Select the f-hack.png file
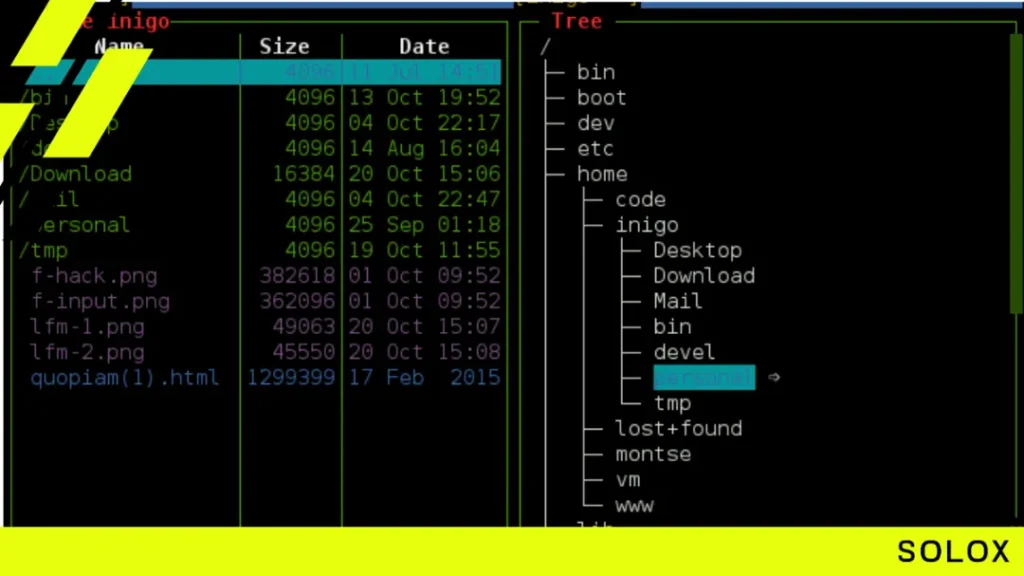The image size is (1024, 576). click(94, 276)
